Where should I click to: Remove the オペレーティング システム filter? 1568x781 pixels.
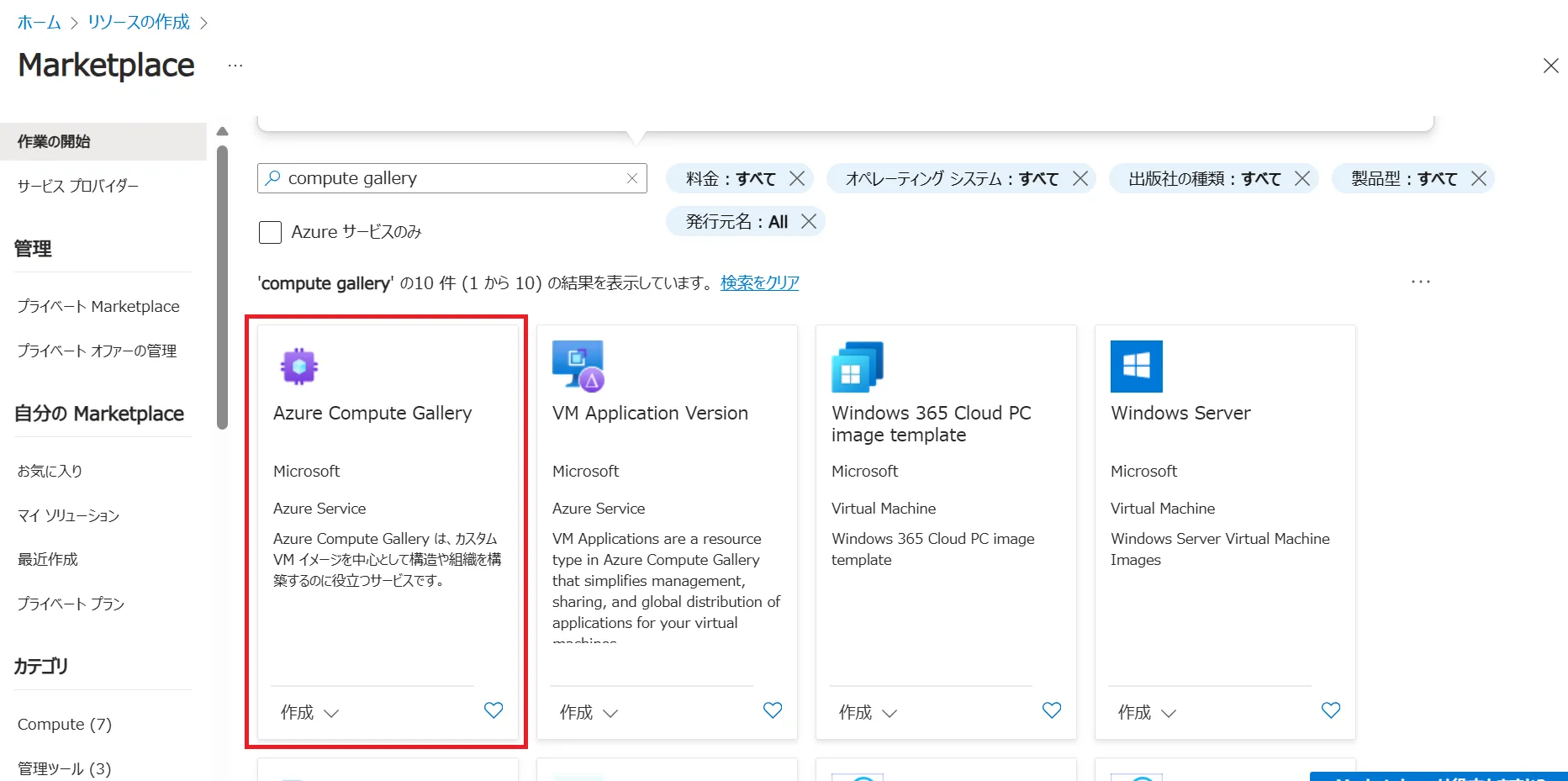coord(1080,178)
